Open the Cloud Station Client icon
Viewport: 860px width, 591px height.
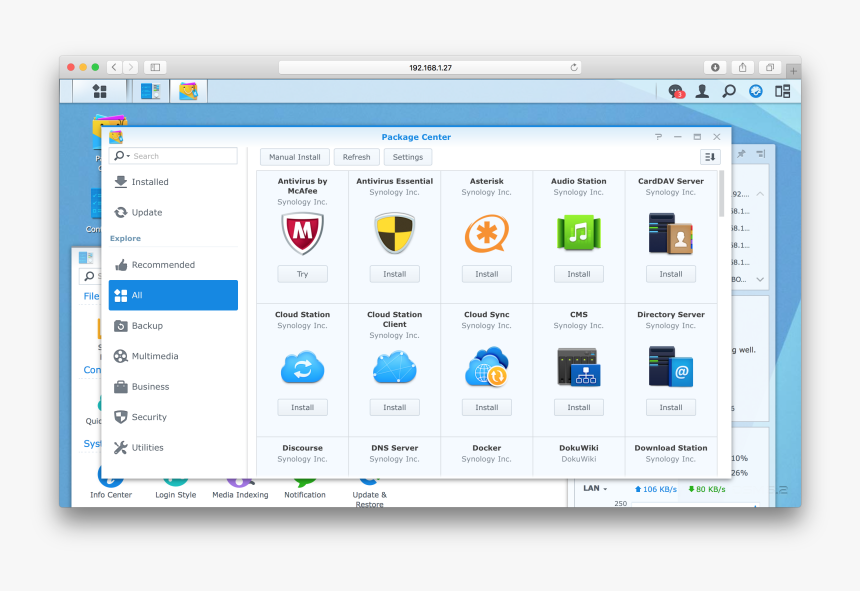[394, 367]
